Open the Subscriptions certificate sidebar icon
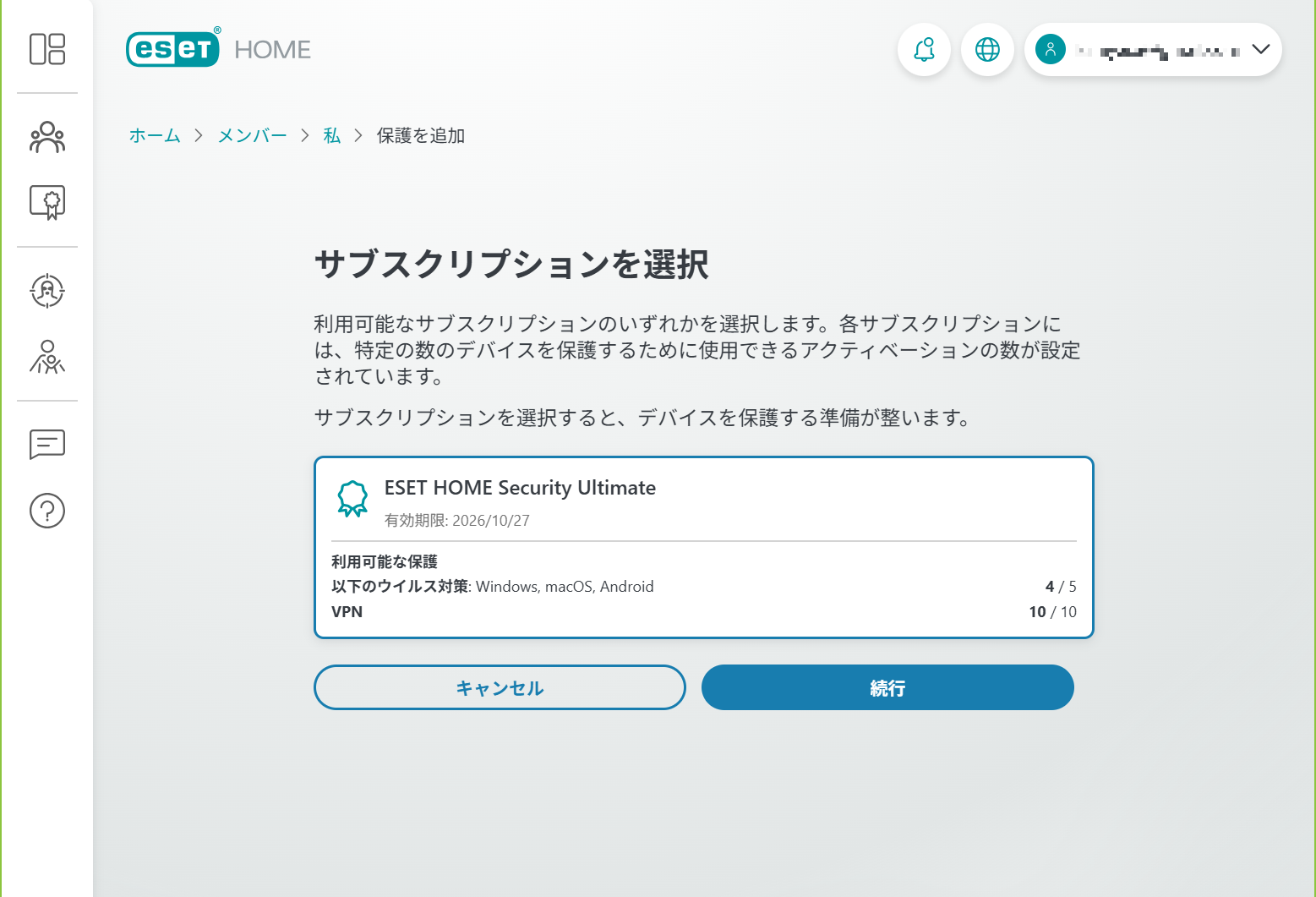1316x897 pixels. pyautogui.click(x=47, y=203)
